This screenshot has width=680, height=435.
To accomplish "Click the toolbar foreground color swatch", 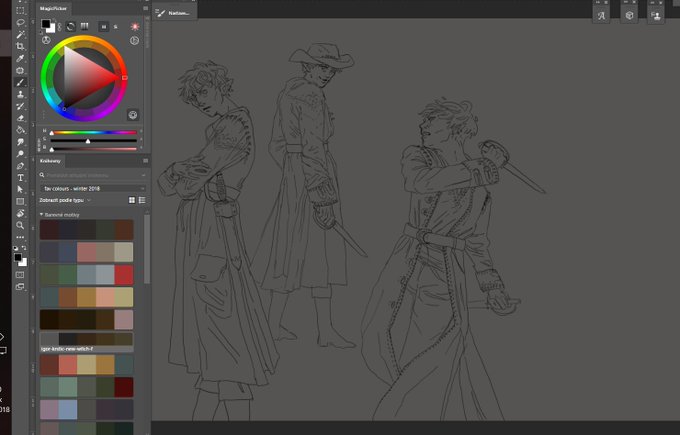I will [18, 257].
